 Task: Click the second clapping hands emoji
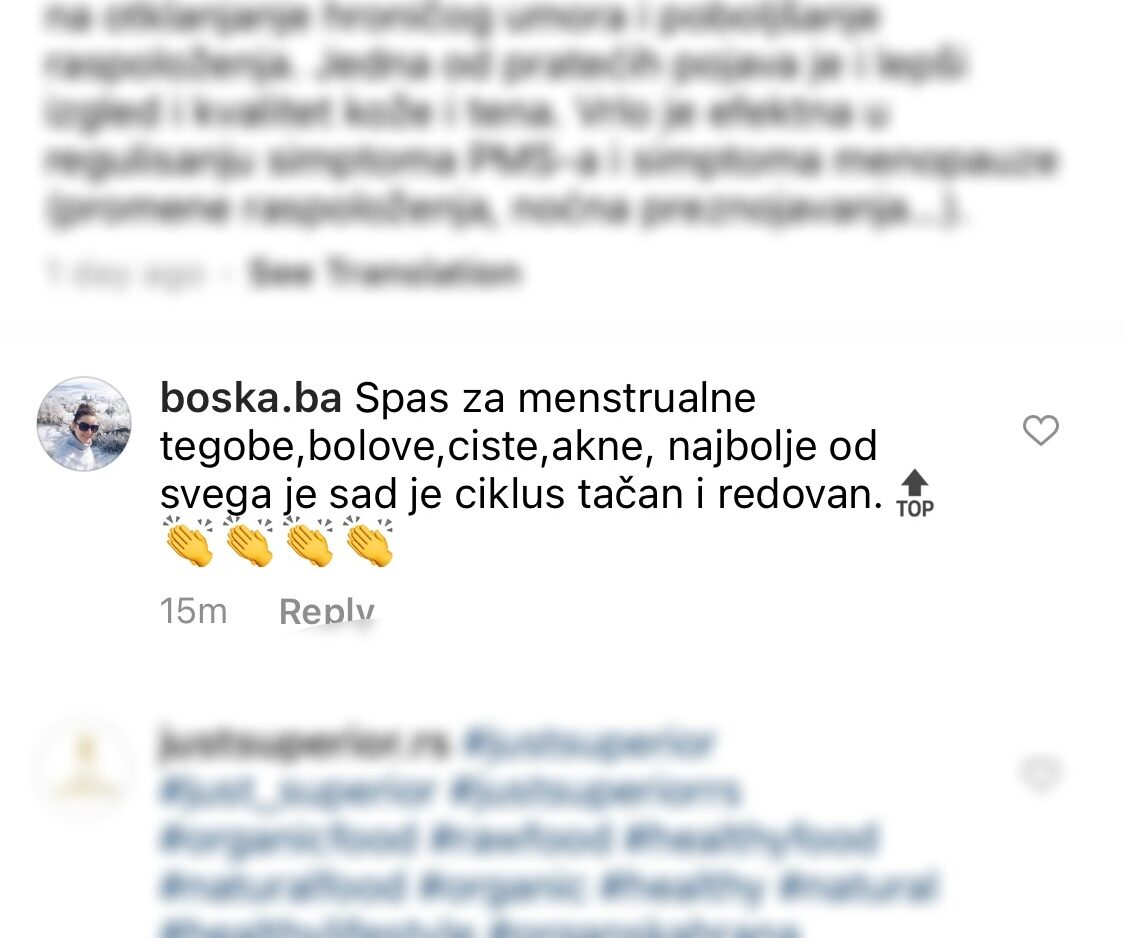tap(248, 541)
